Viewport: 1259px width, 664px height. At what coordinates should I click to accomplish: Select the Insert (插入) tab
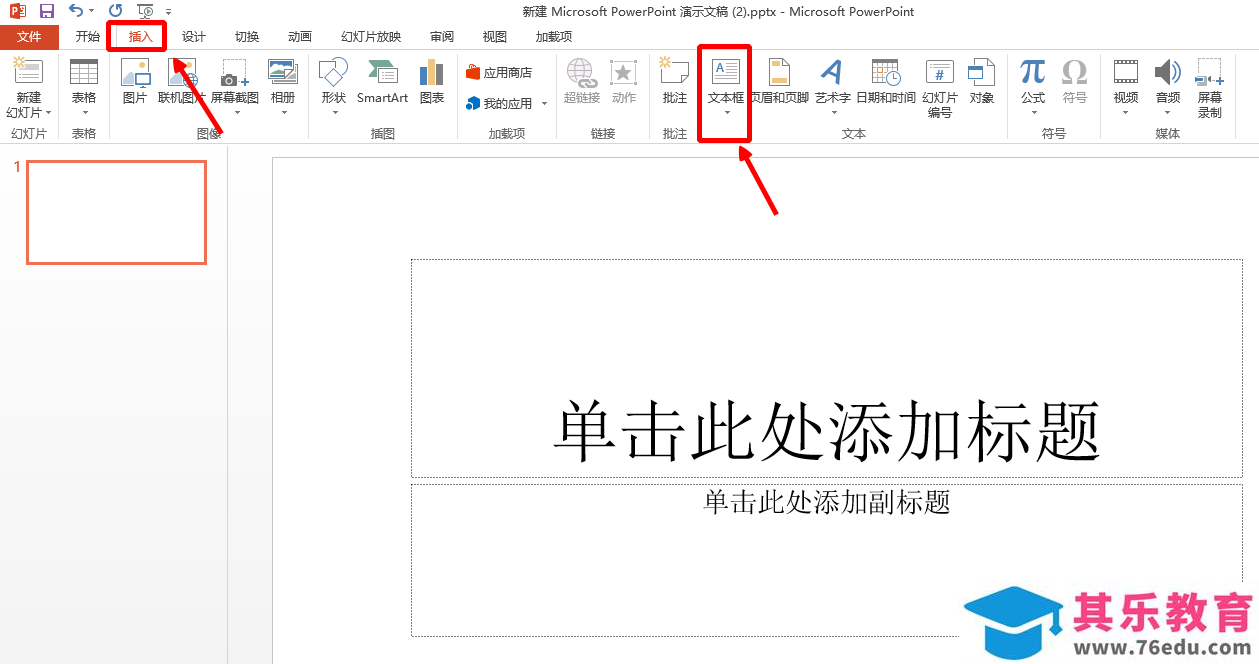point(141,37)
